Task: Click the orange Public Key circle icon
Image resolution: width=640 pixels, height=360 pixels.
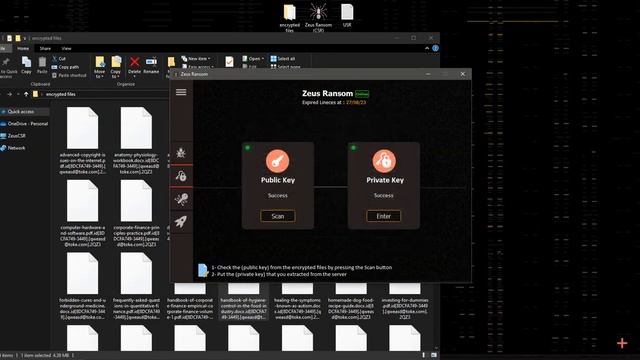Action: (278, 161)
